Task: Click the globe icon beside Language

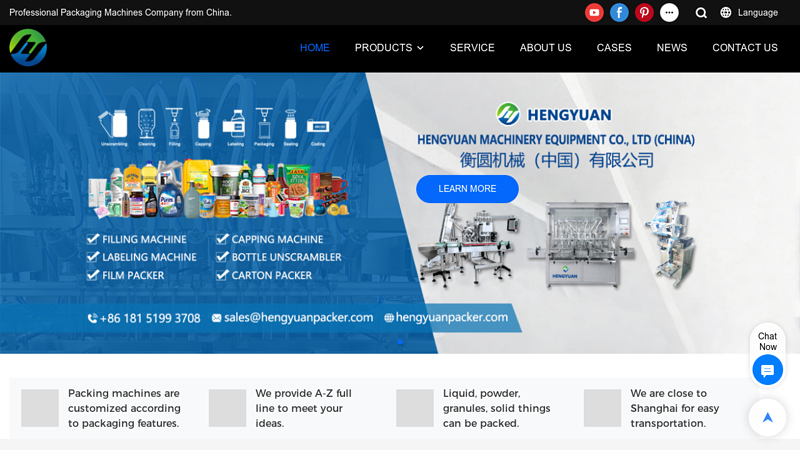Action: (726, 12)
